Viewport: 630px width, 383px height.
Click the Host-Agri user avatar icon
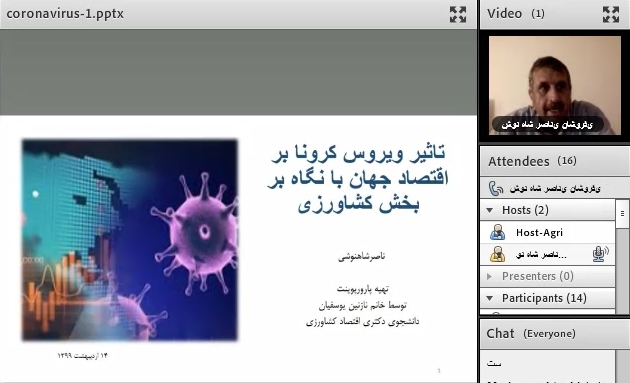pyautogui.click(x=497, y=232)
